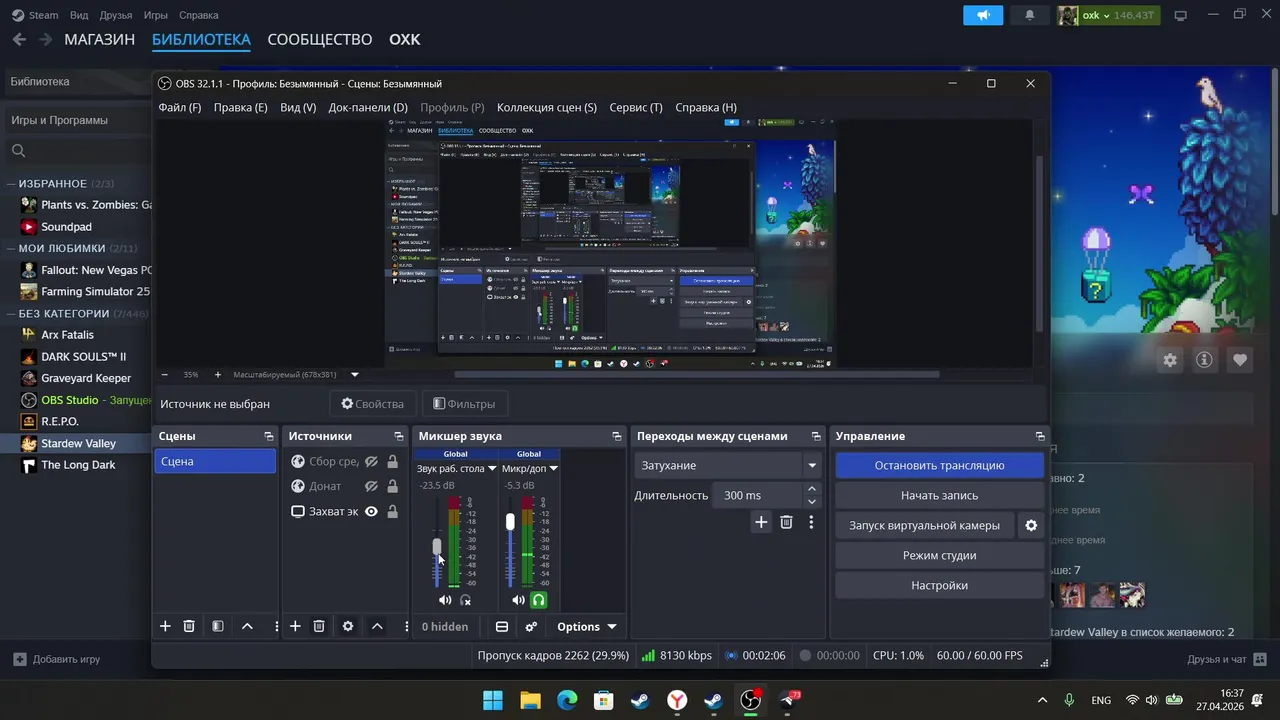Open the Док-панели (D) menu
Screen dimensions: 1280x720
368,107
